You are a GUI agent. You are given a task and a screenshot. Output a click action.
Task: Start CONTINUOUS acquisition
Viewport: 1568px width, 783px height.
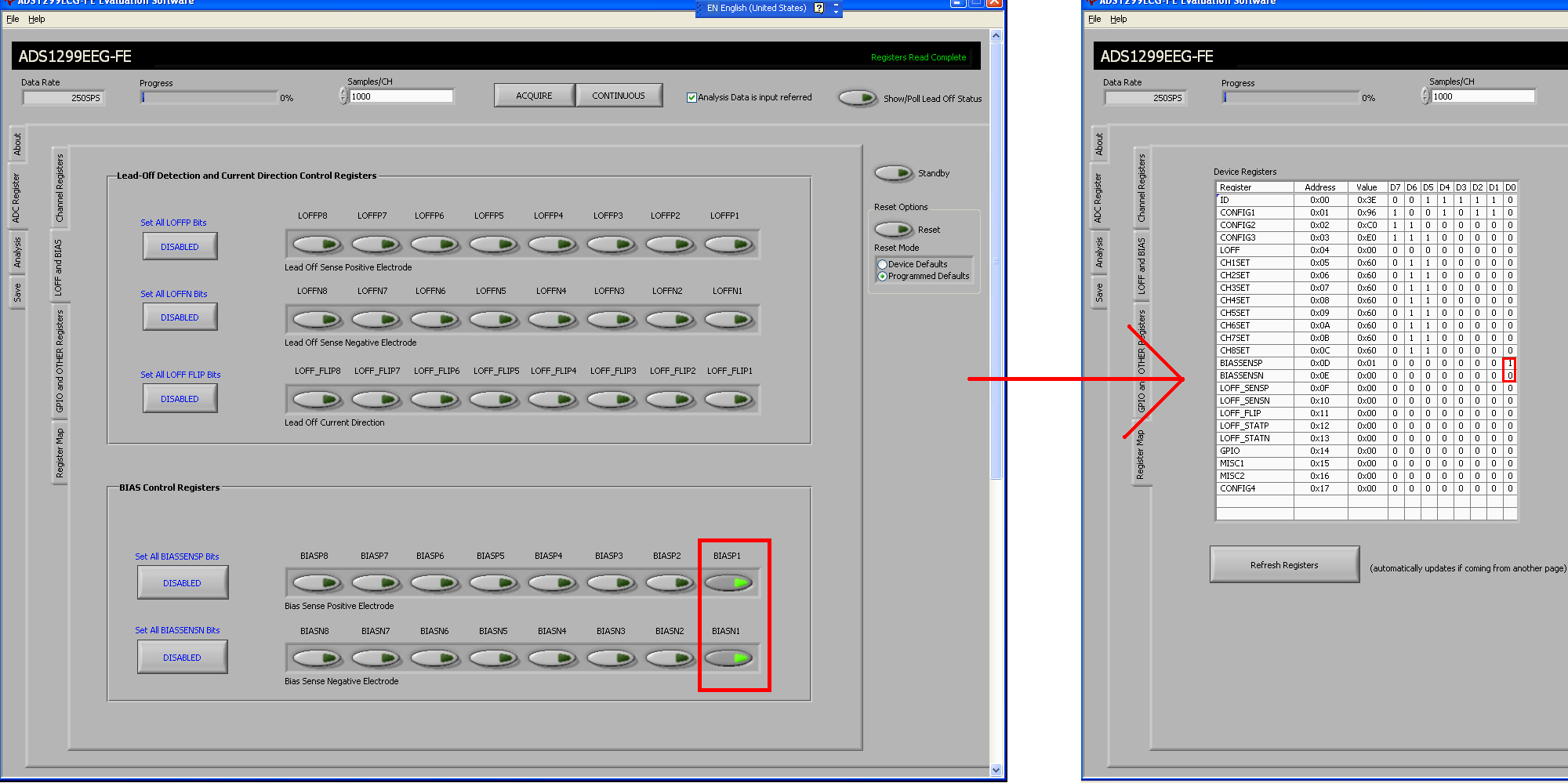[x=619, y=96]
